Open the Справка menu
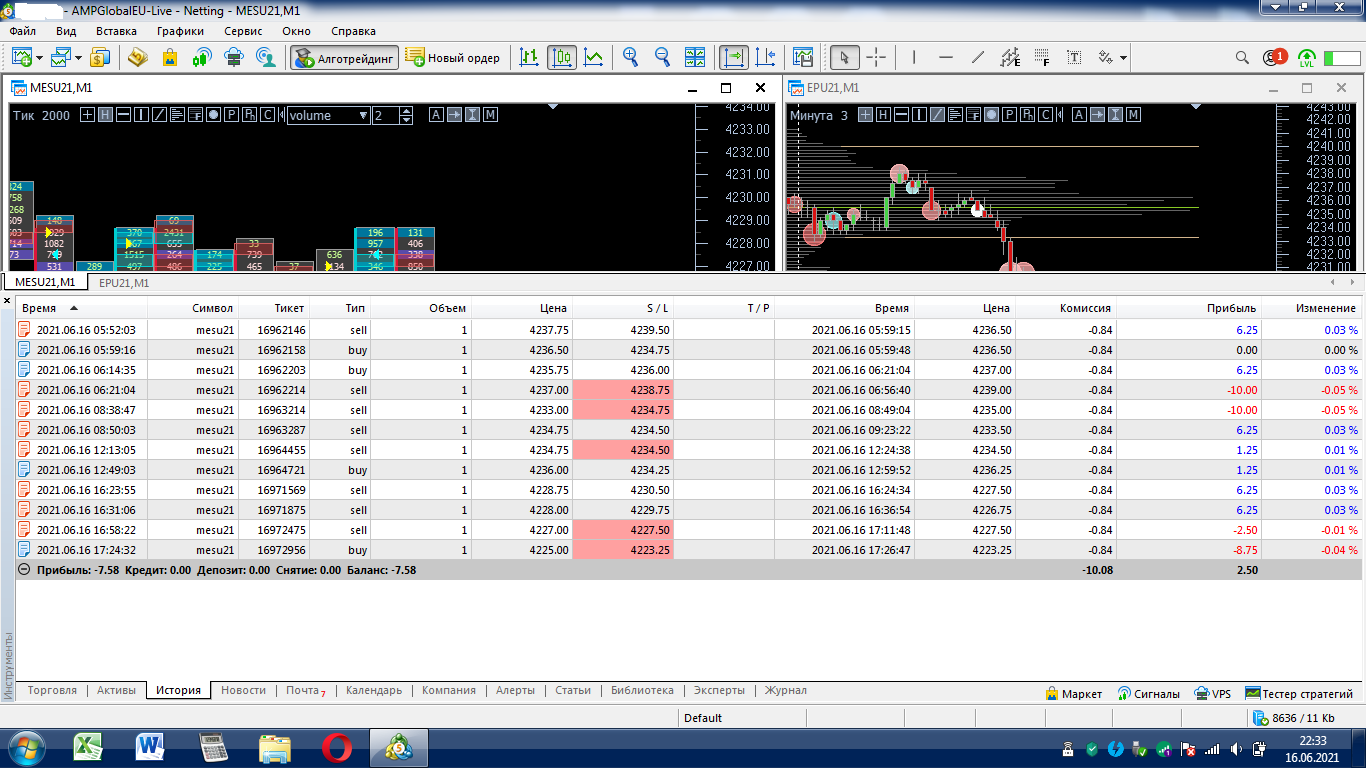The image size is (1366, 768). point(353,31)
